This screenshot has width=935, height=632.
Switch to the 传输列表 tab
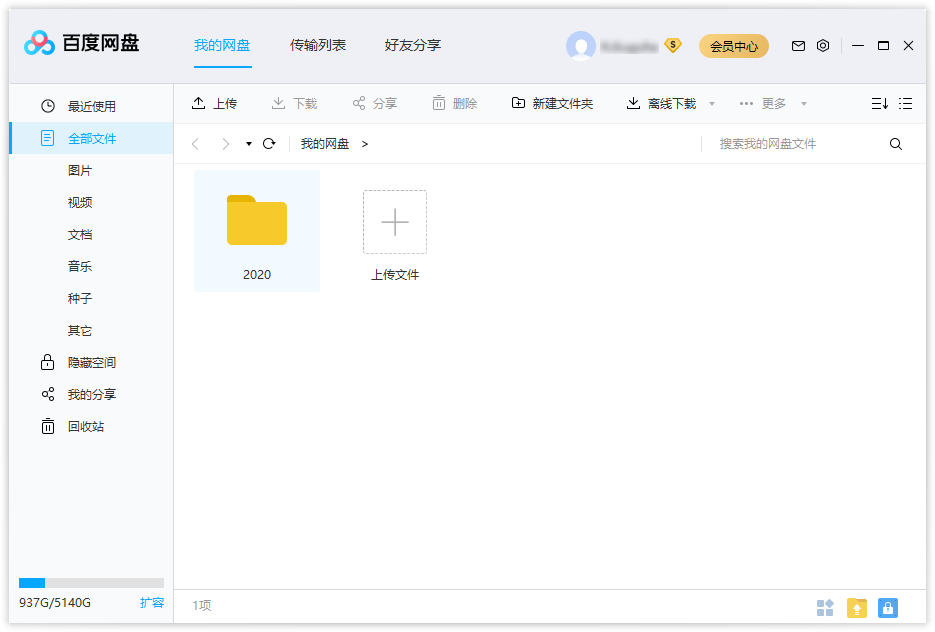click(318, 45)
